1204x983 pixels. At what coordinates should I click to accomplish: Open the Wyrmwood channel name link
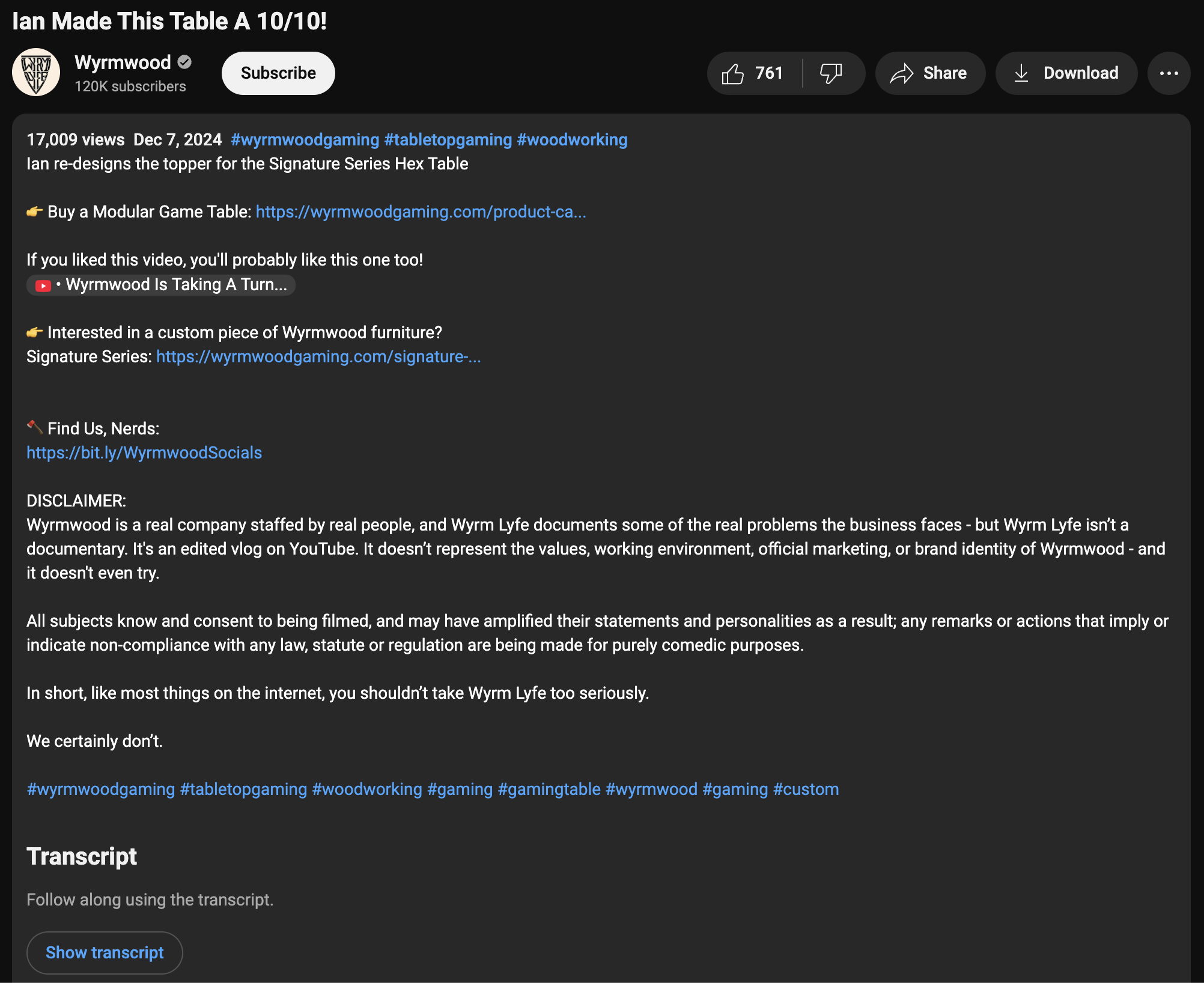(123, 62)
